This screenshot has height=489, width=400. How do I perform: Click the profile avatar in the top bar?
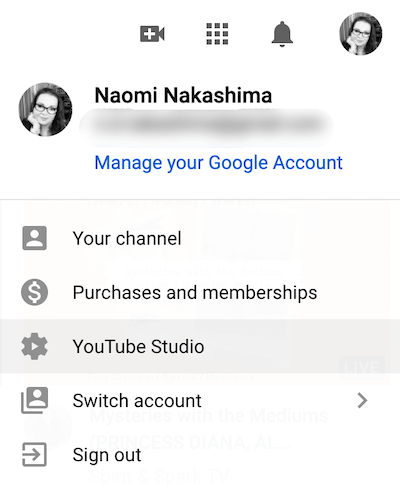point(361,34)
